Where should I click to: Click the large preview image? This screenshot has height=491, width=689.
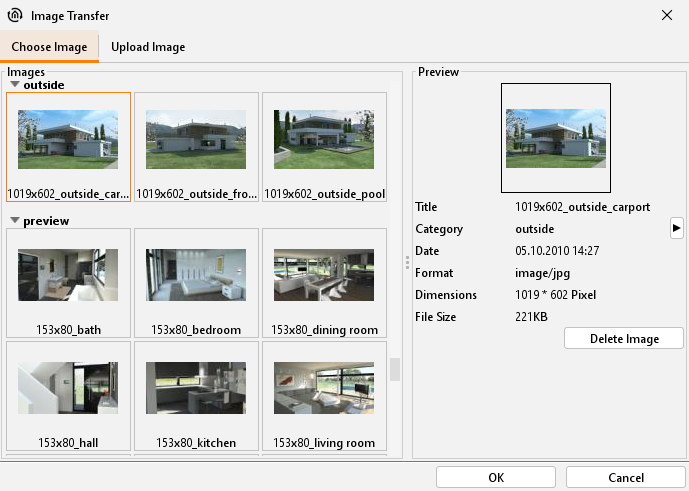pyautogui.click(x=555, y=138)
